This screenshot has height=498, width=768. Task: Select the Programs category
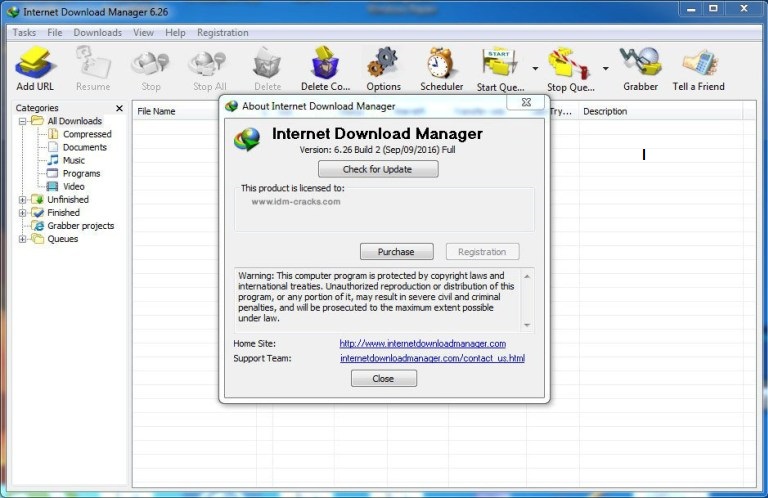click(81, 174)
